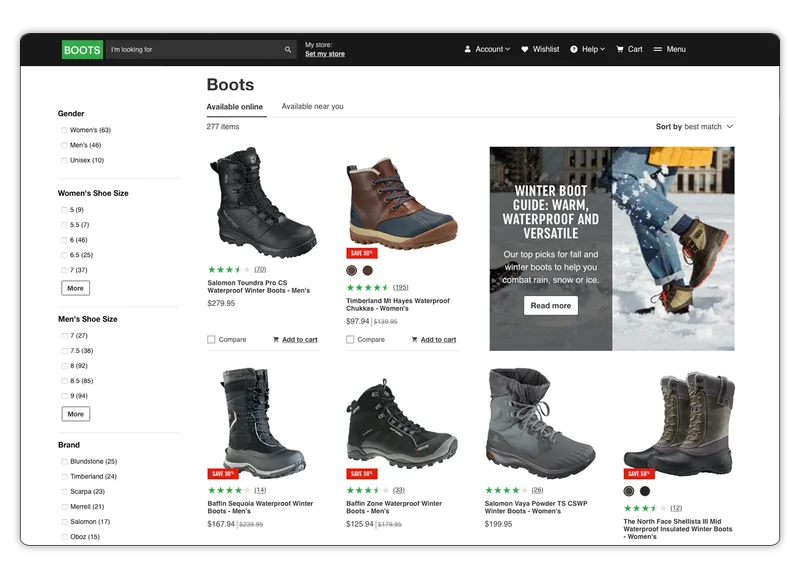Image resolution: width=800 pixels, height=567 pixels.
Task: Open Salomon Toundra Pro boot image
Action: (x=263, y=203)
